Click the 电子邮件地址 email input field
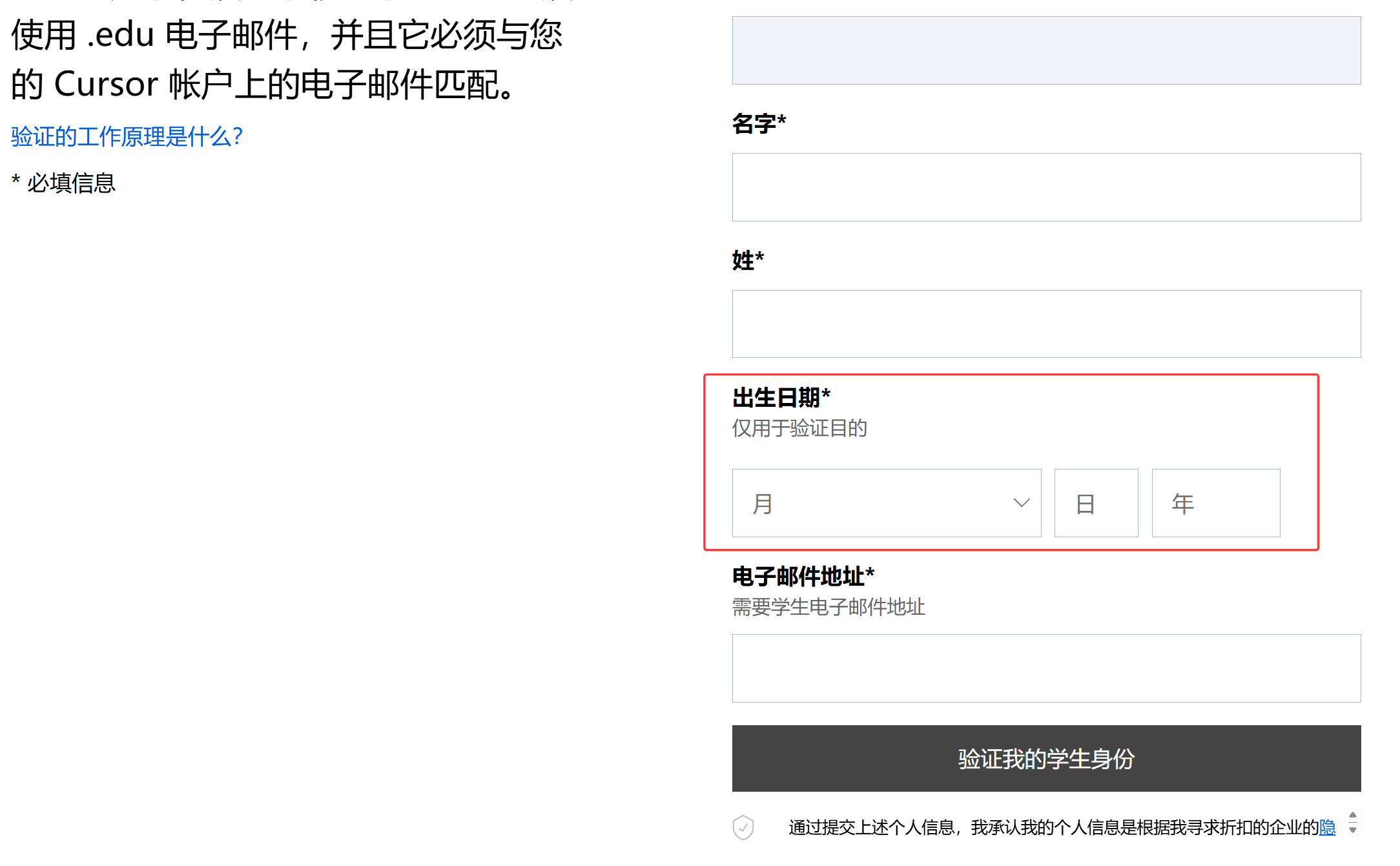 pyautogui.click(x=1046, y=668)
